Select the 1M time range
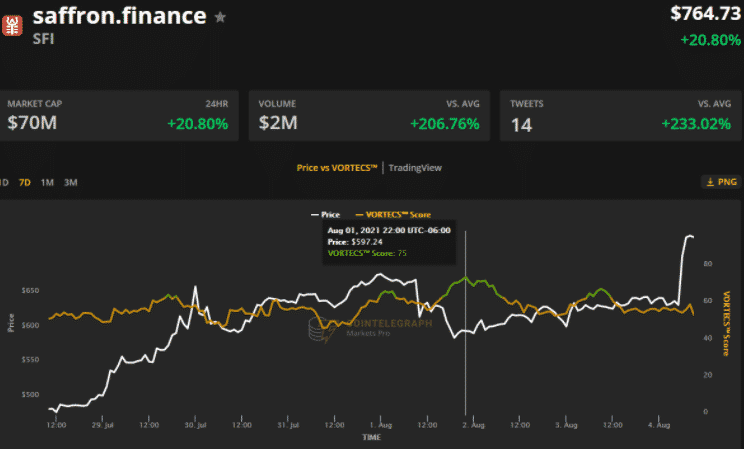This screenshot has height=449, width=744. (x=47, y=182)
